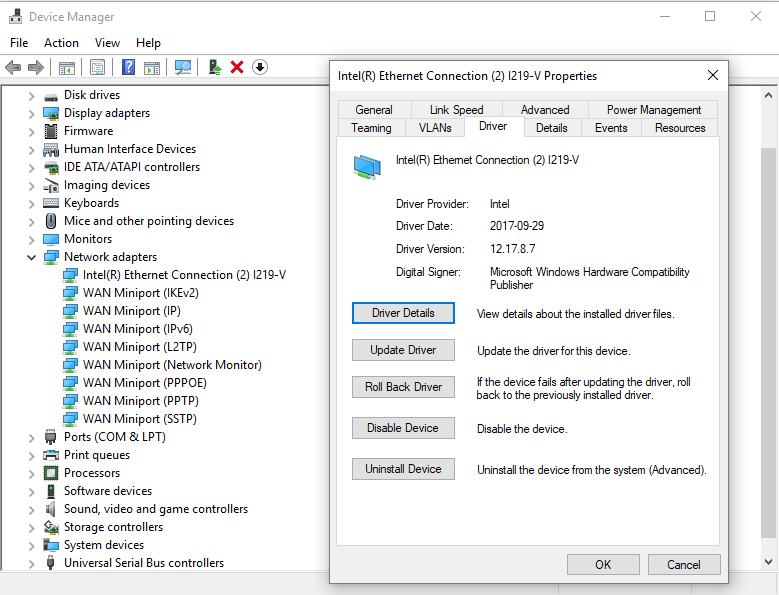
Task: Expand the Keyboards category
Action: [x=31, y=204]
